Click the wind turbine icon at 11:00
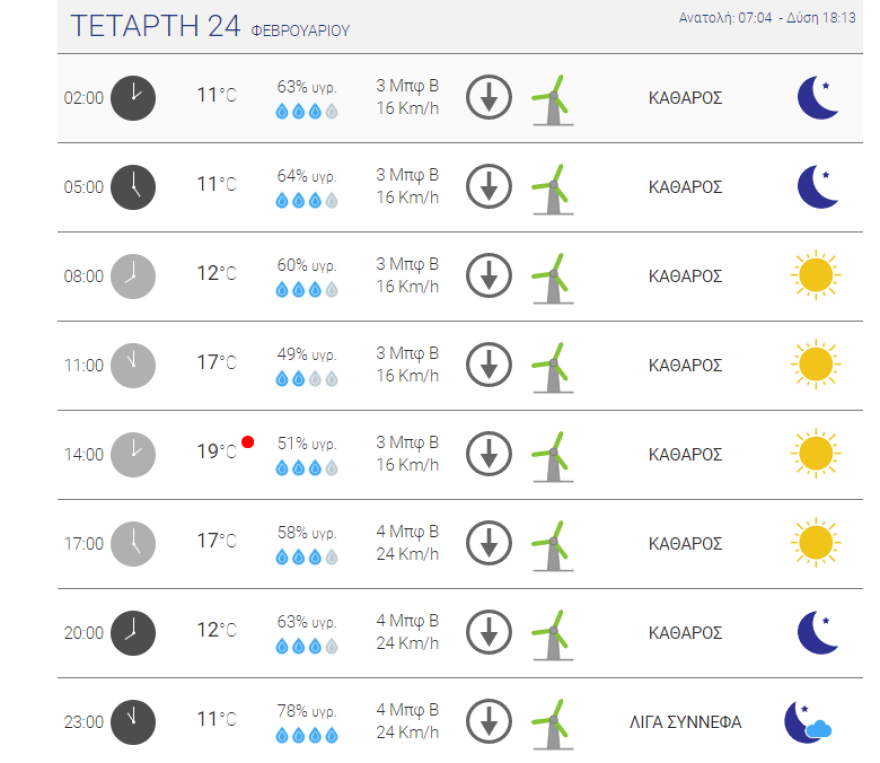The height and width of the screenshot is (763, 880). 550,366
